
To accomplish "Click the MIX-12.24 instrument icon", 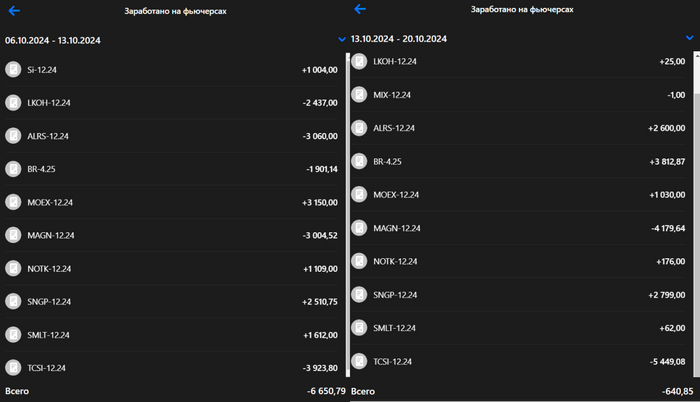I will point(359,95).
